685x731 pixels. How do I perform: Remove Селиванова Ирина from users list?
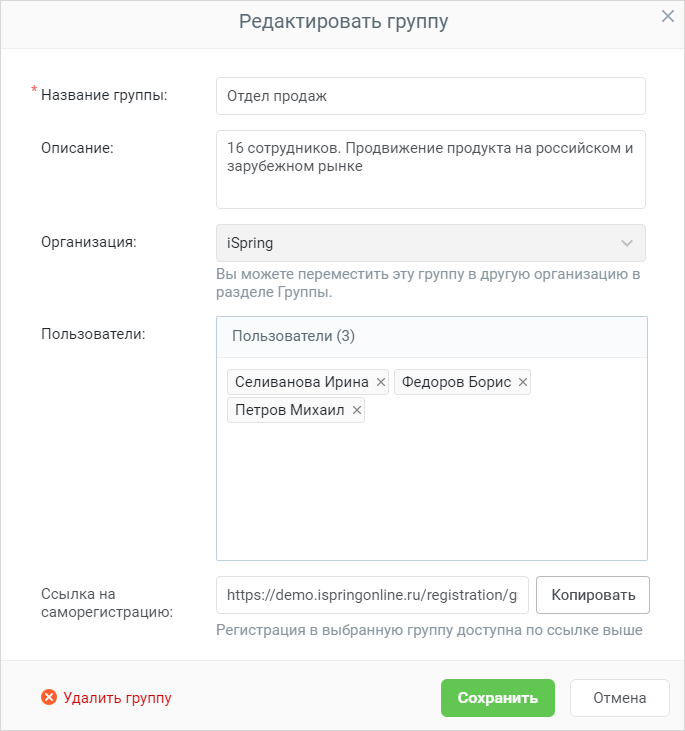[x=381, y=382]
